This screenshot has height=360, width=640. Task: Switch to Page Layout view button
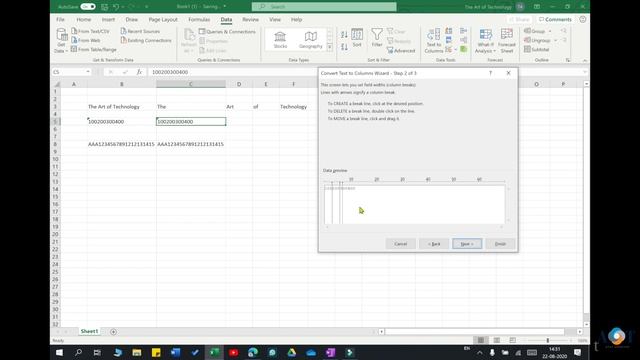(497, 340)
